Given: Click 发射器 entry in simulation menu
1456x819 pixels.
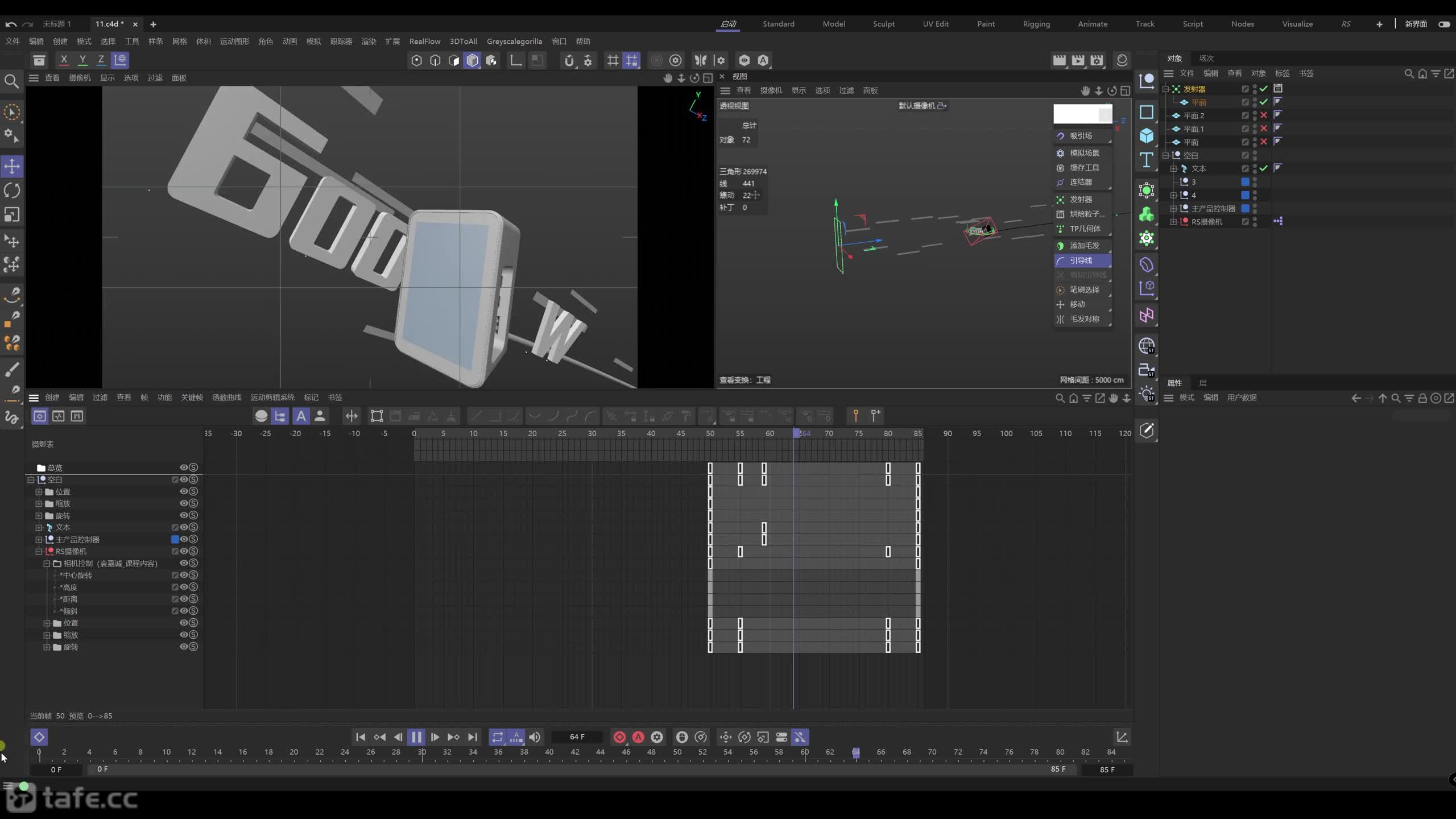Looking at the screenshot, I should point(1083,200).
